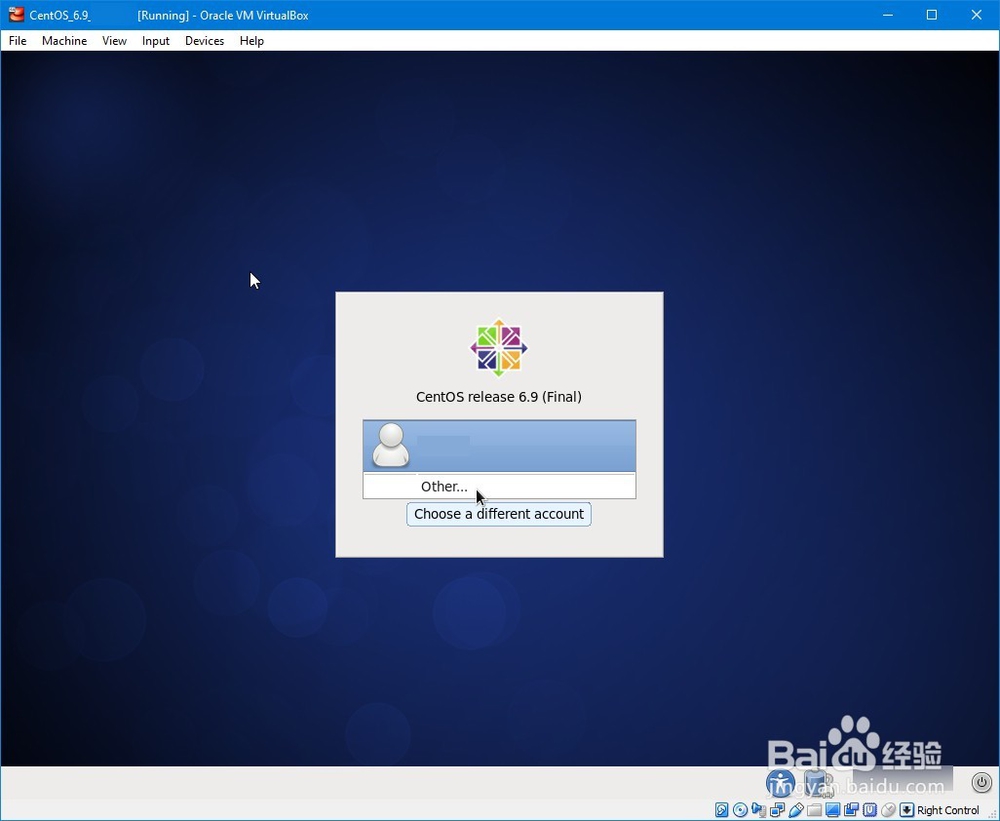Screen dimensions: 1000x821
Task: Click the optical disc status icon
Action: 740,810
